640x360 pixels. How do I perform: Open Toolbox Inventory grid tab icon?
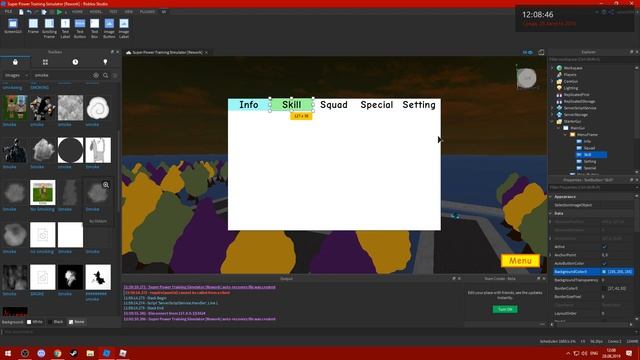pos(45,62)
